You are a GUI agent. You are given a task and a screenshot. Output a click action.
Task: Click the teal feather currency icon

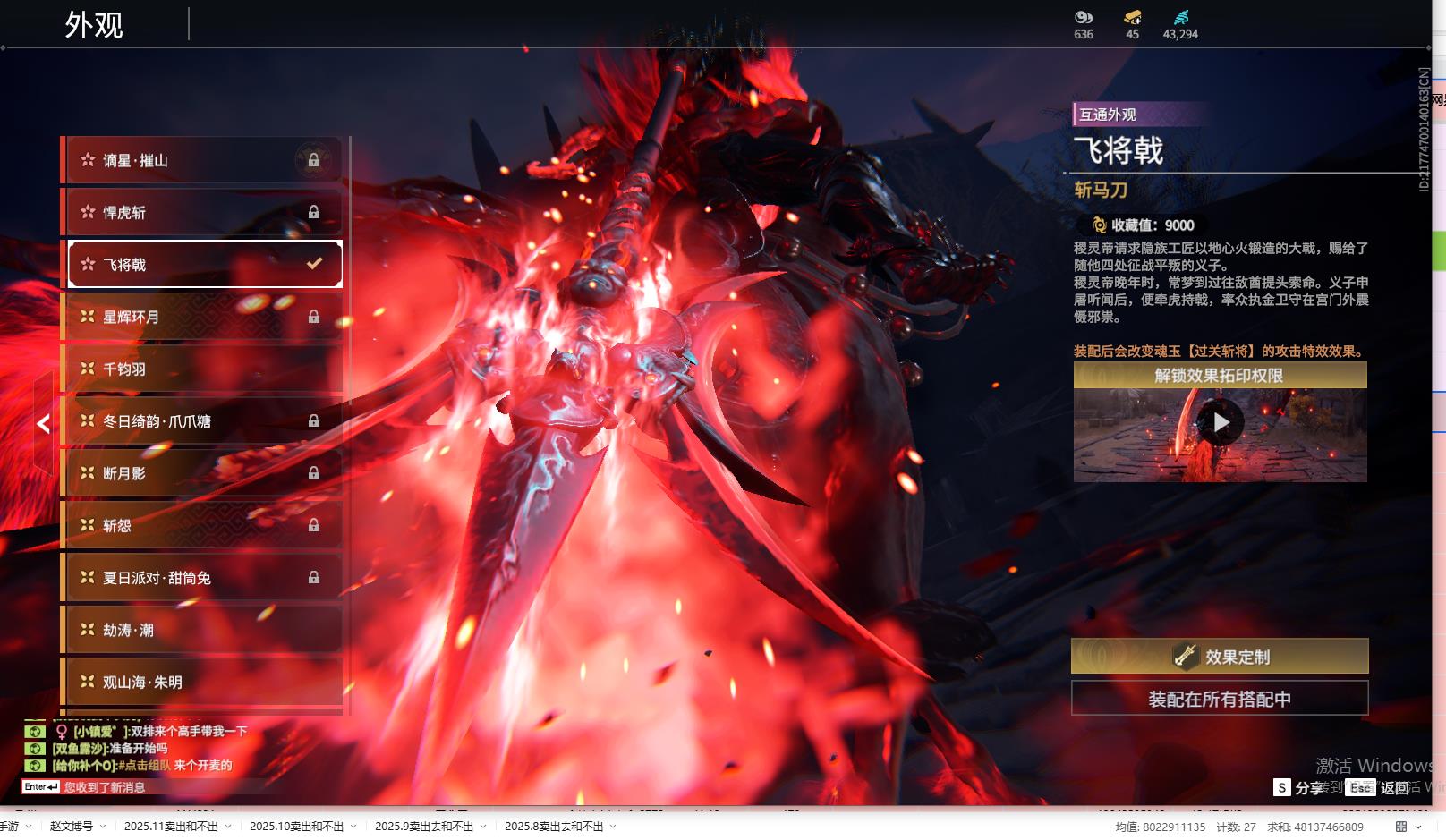1180,17
